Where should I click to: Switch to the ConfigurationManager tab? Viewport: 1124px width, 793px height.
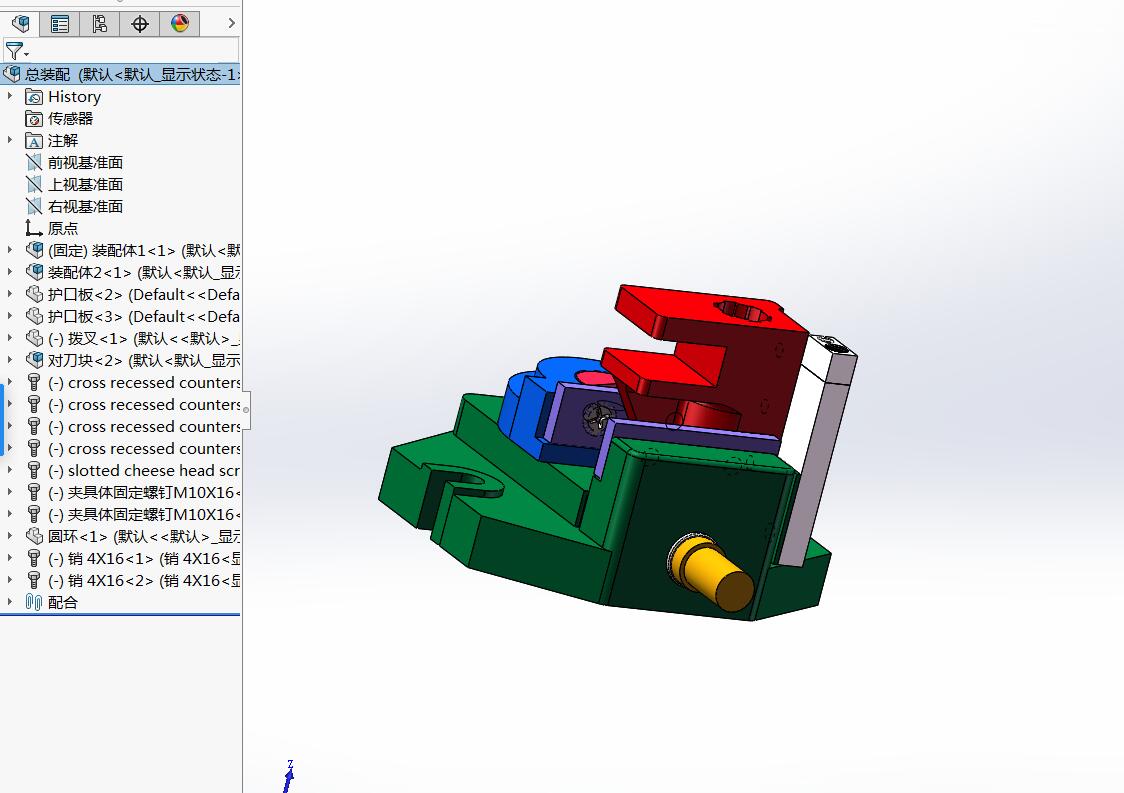coord(99,23)
